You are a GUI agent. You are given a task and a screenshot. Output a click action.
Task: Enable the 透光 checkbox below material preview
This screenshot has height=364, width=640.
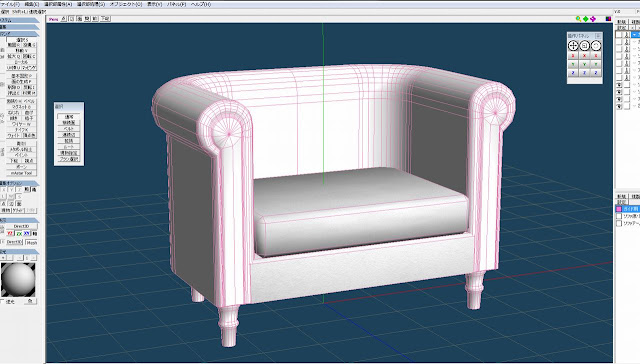pyautogui.click(x=2, y=302)
